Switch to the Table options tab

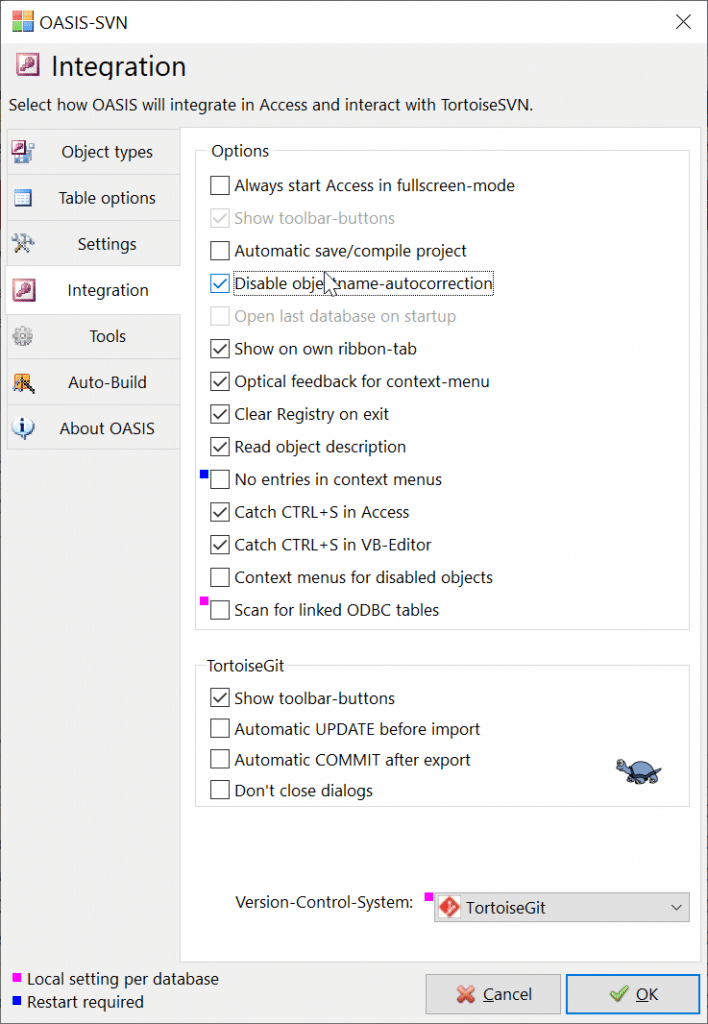click(93, 198)
